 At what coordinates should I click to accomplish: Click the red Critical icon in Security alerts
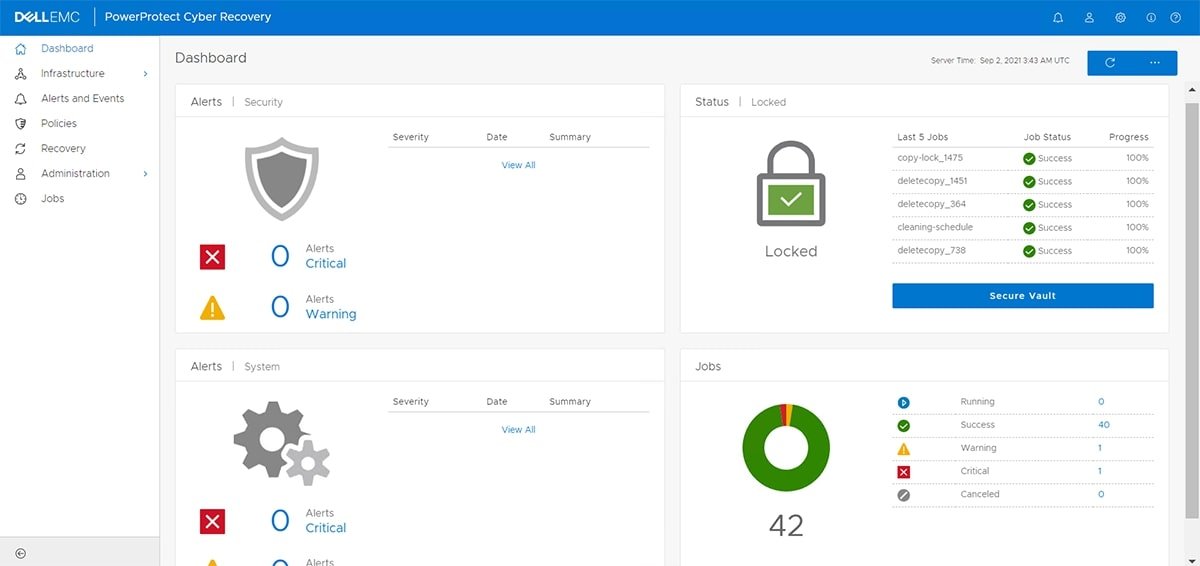(212, 257)
